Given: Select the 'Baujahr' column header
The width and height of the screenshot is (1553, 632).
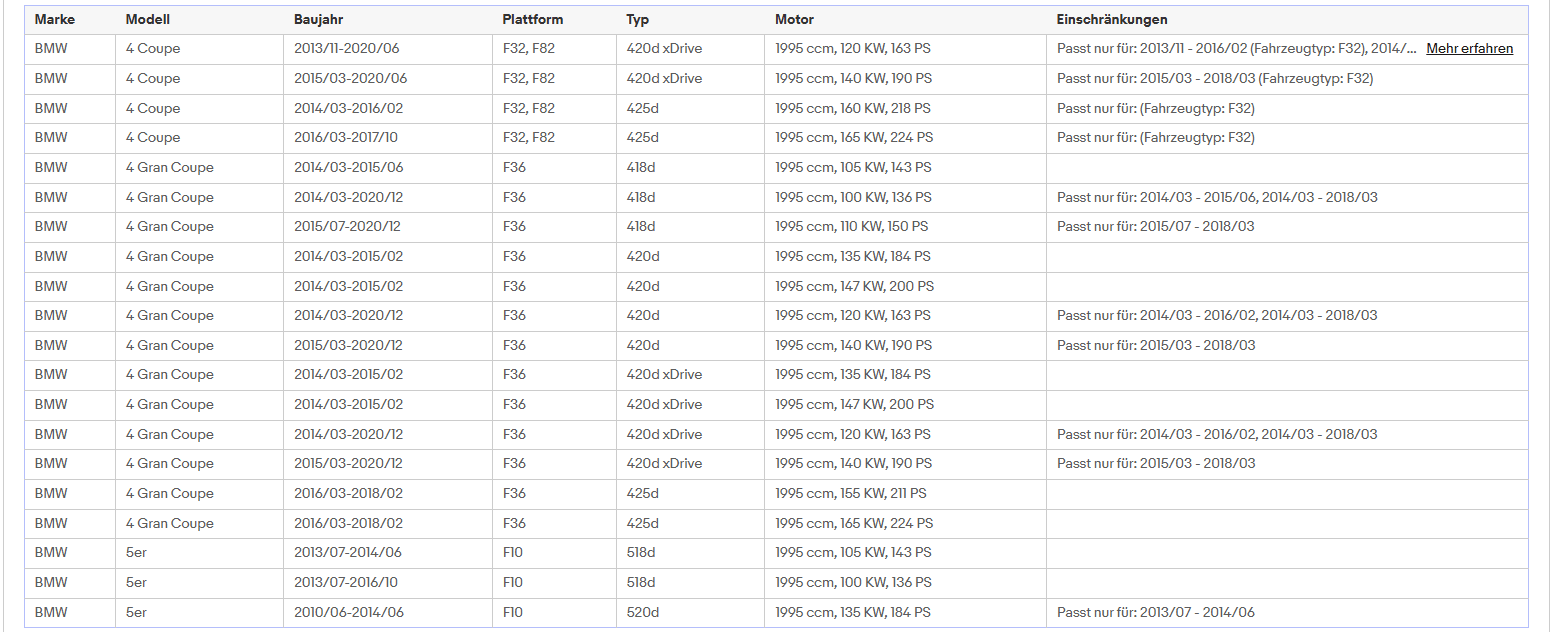Looking at the screenshot, I should tap(319, 19).
